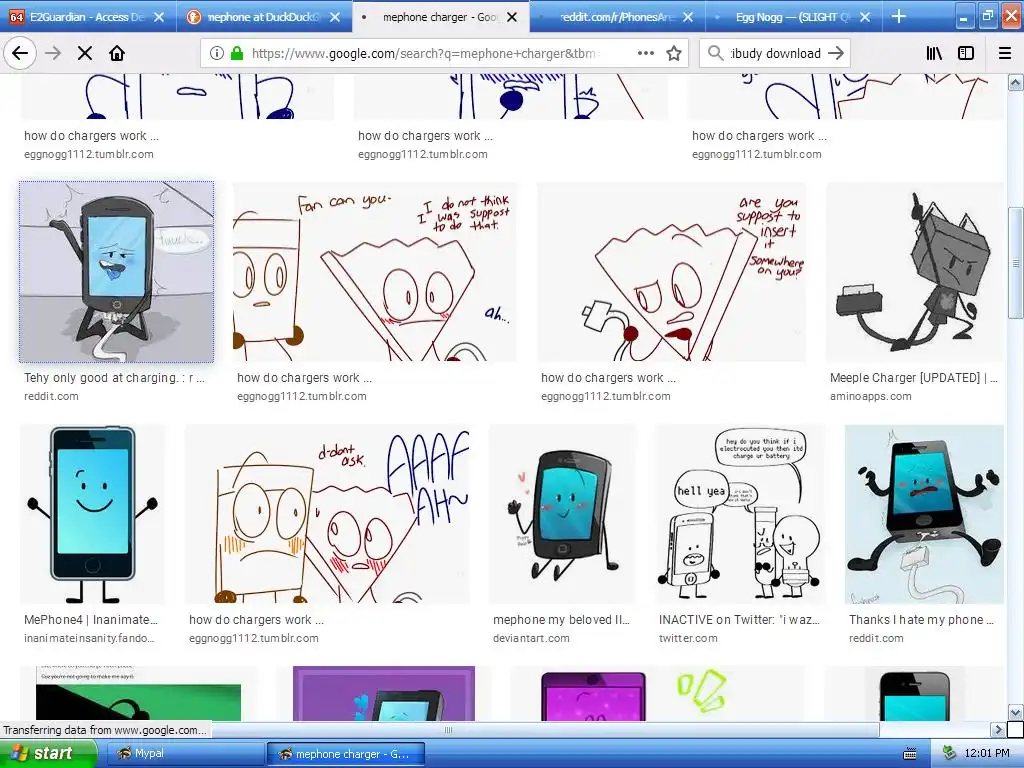Open a new browser tab
Viewport: 1024px width, 768px height.
(899, 16)
